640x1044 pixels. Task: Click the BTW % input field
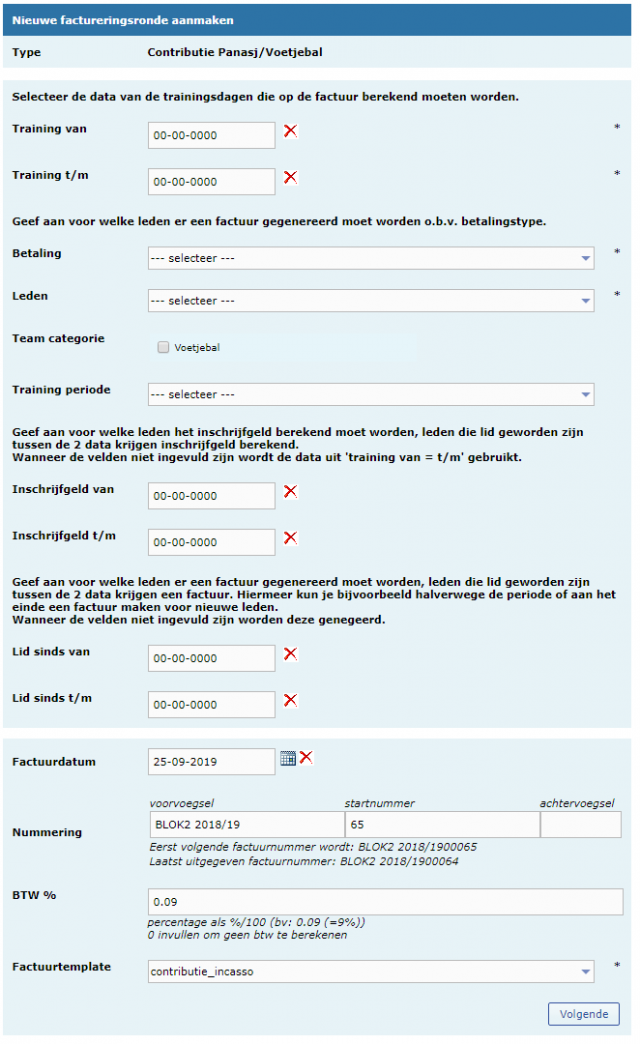point(384,902)
